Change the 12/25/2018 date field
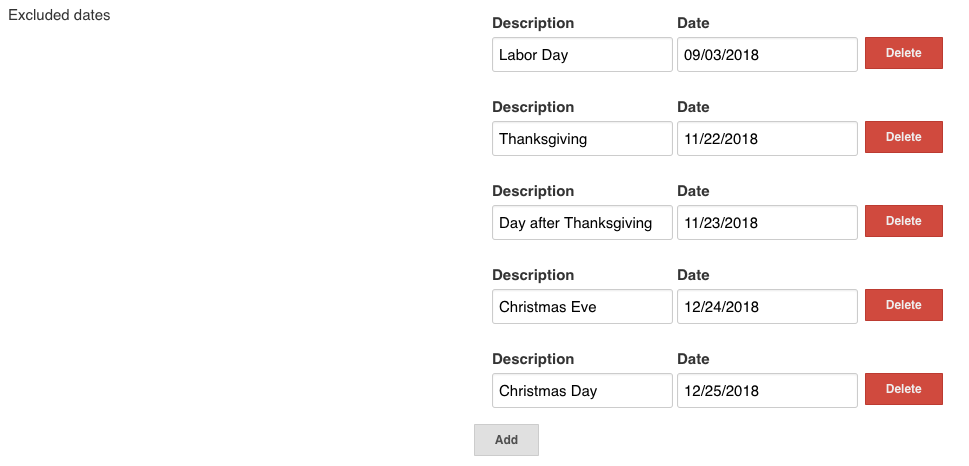The image size is (969, 466). tap(767, 391)
